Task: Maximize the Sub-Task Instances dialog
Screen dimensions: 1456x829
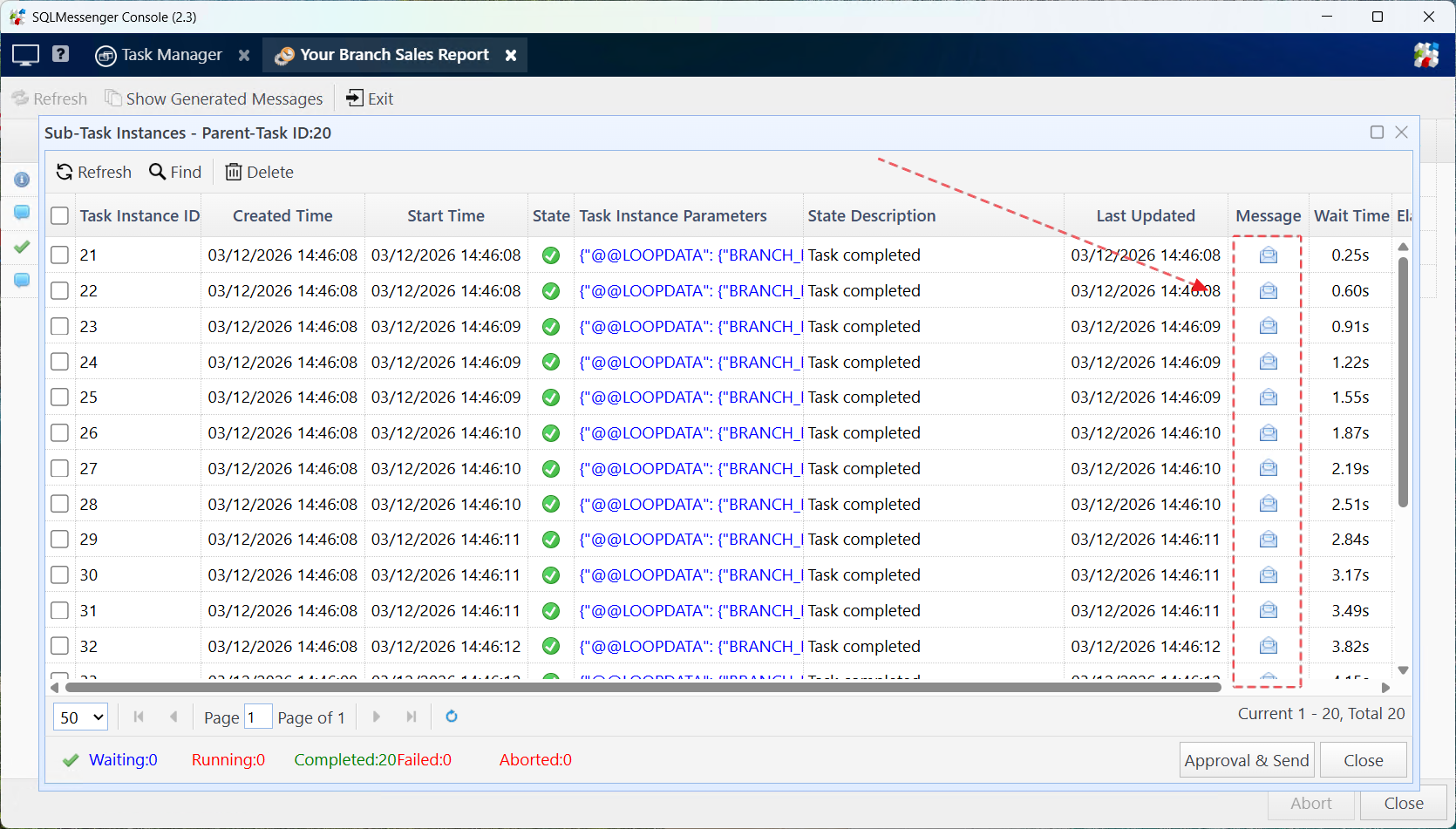Action: (1377, 133)
